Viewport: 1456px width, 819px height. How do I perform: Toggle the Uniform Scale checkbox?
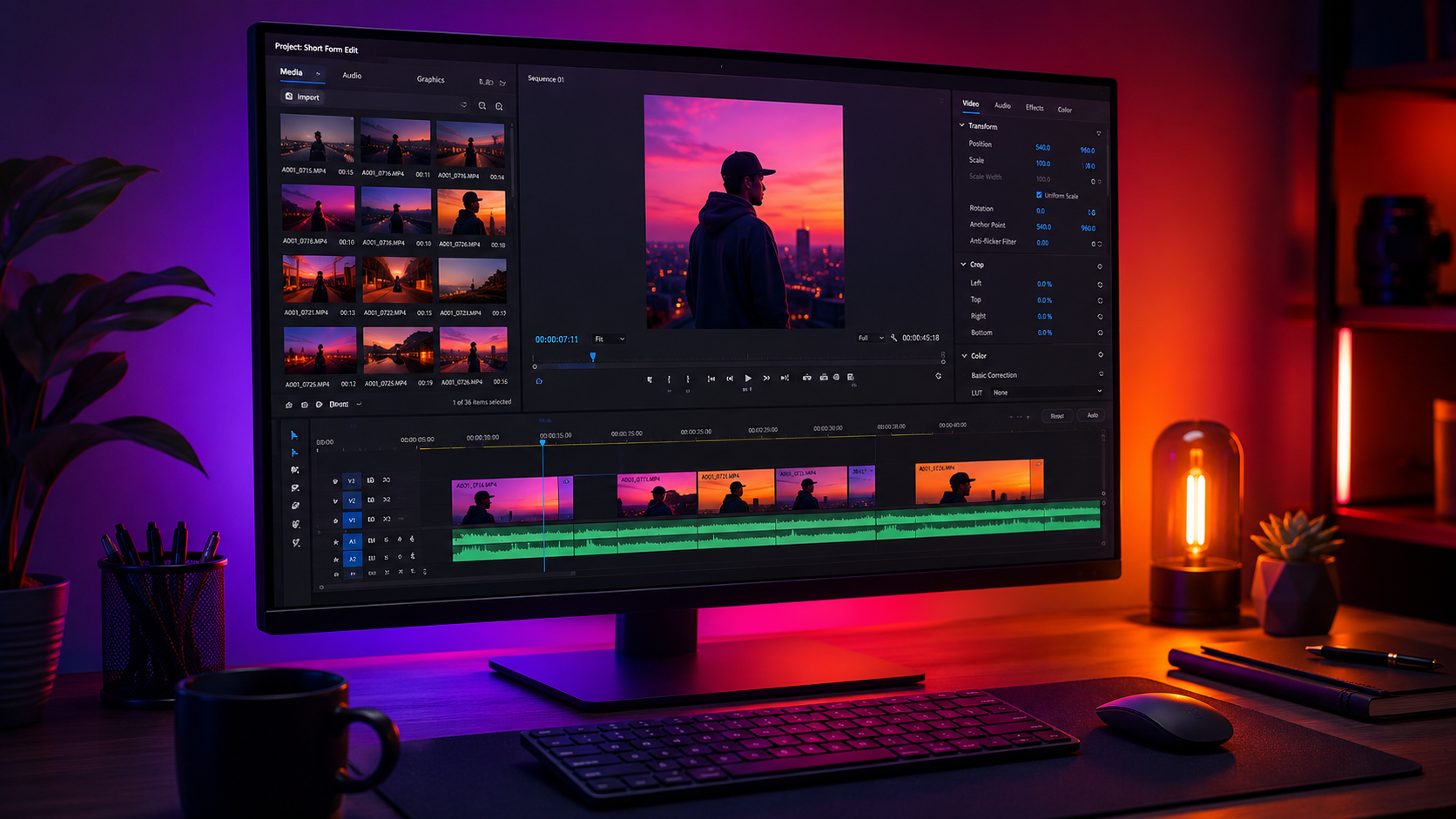pyautogui.click(x=1039, y=195)
